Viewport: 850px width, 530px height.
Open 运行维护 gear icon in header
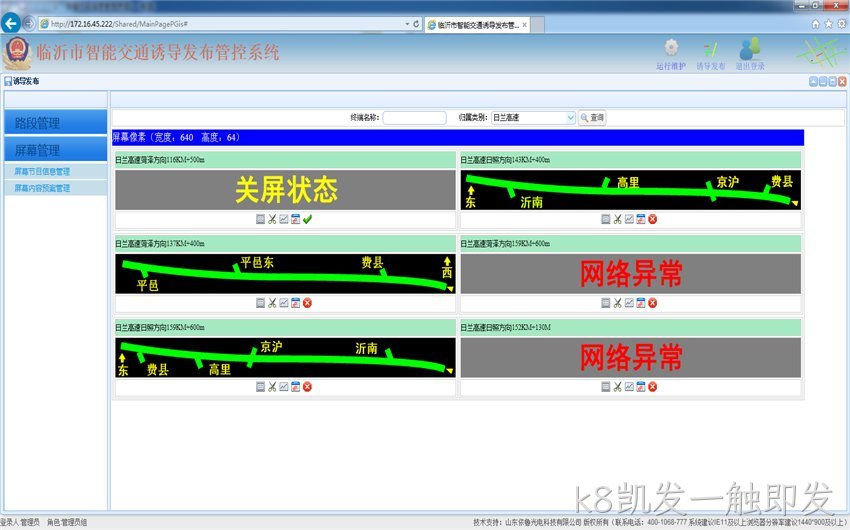(671, 48)
